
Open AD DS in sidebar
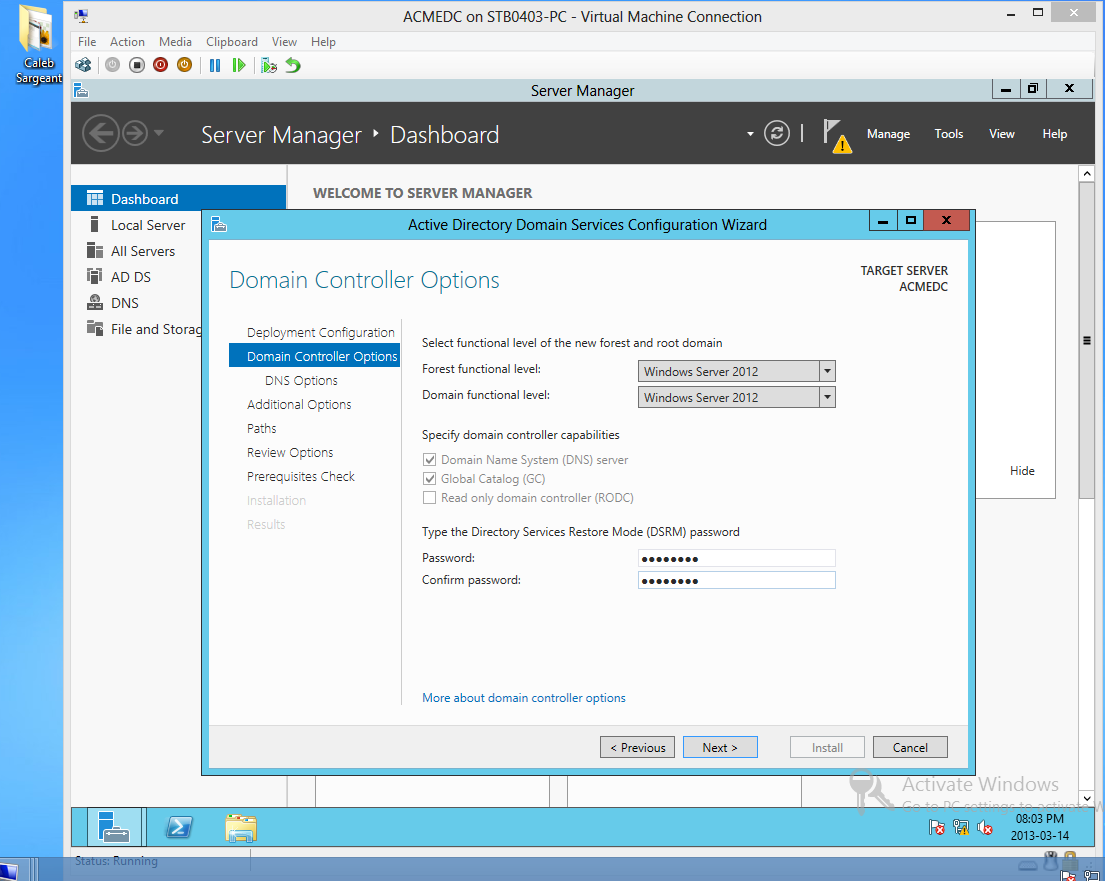130,277
